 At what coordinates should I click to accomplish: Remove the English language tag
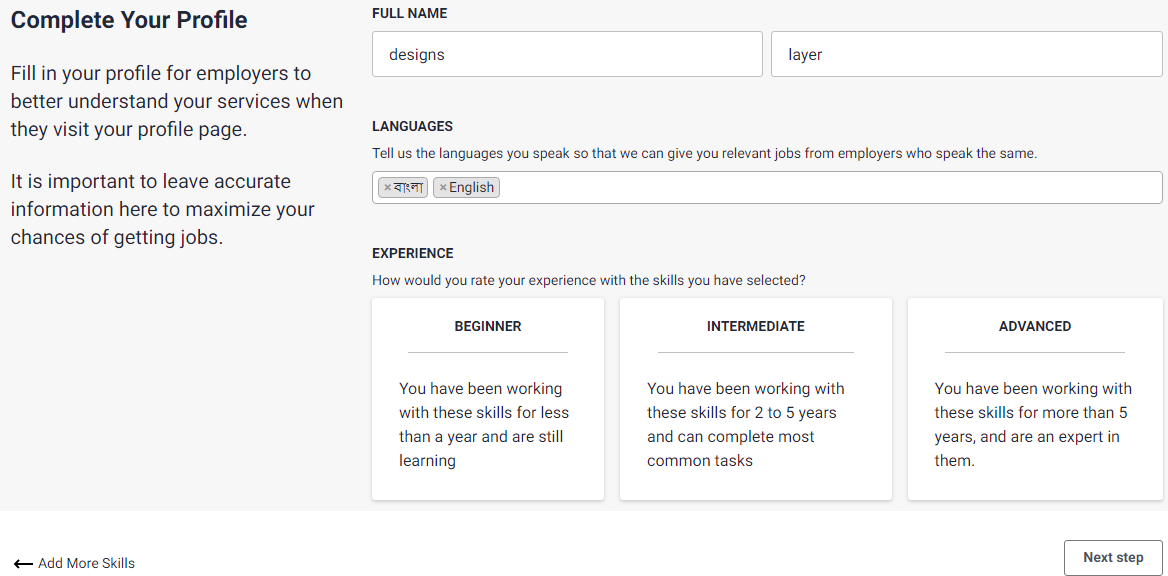(443, 188)
